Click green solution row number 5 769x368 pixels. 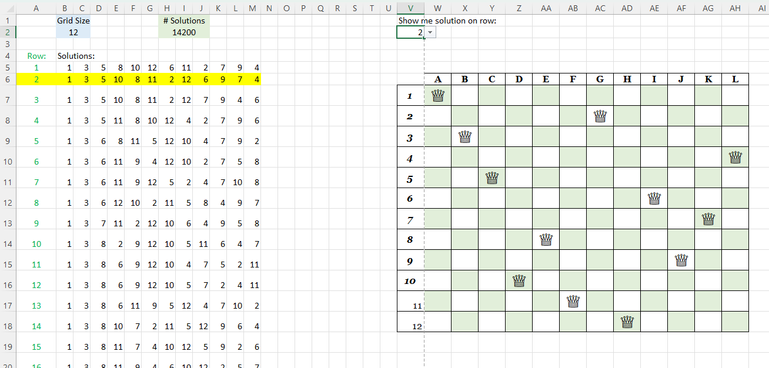36,141
